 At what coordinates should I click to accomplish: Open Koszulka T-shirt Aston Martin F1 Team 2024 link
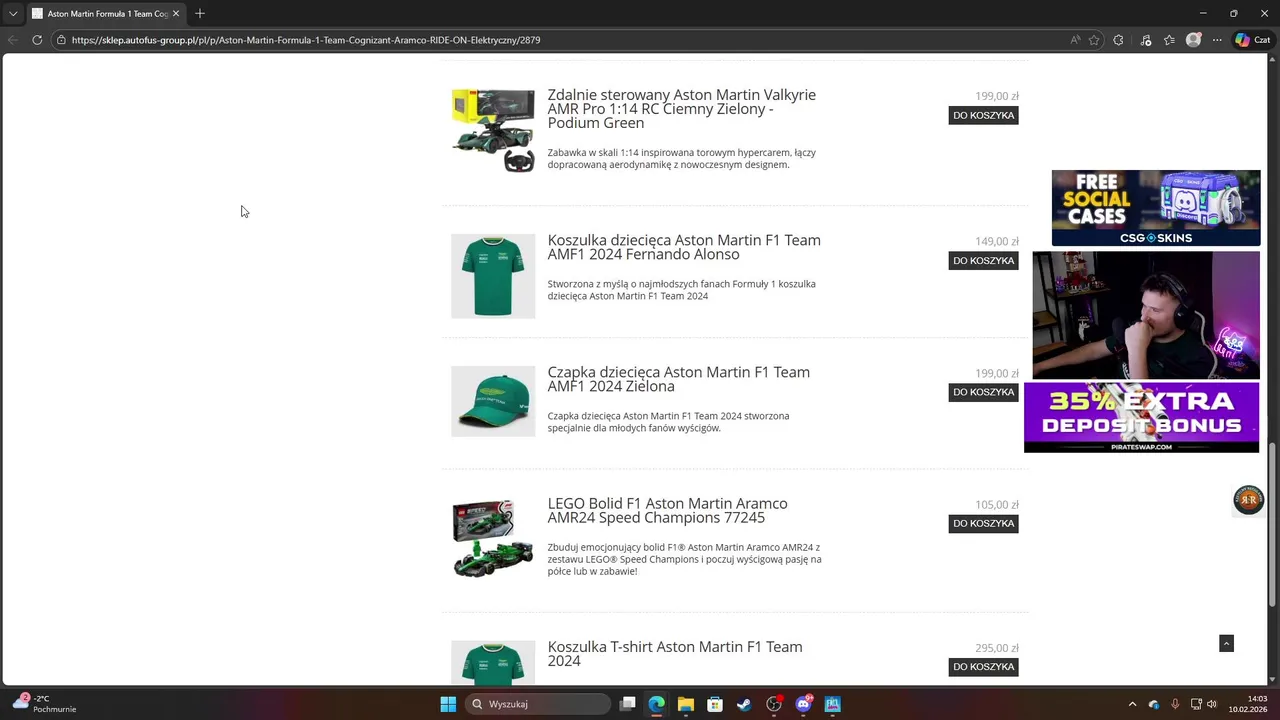(x=675, y=654)
